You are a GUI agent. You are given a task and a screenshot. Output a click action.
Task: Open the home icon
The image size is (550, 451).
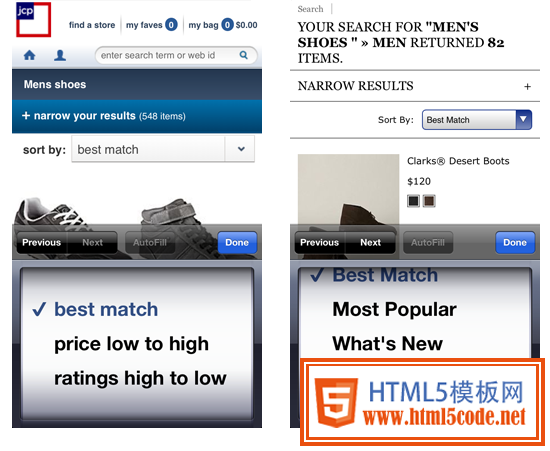click(29, 55)
